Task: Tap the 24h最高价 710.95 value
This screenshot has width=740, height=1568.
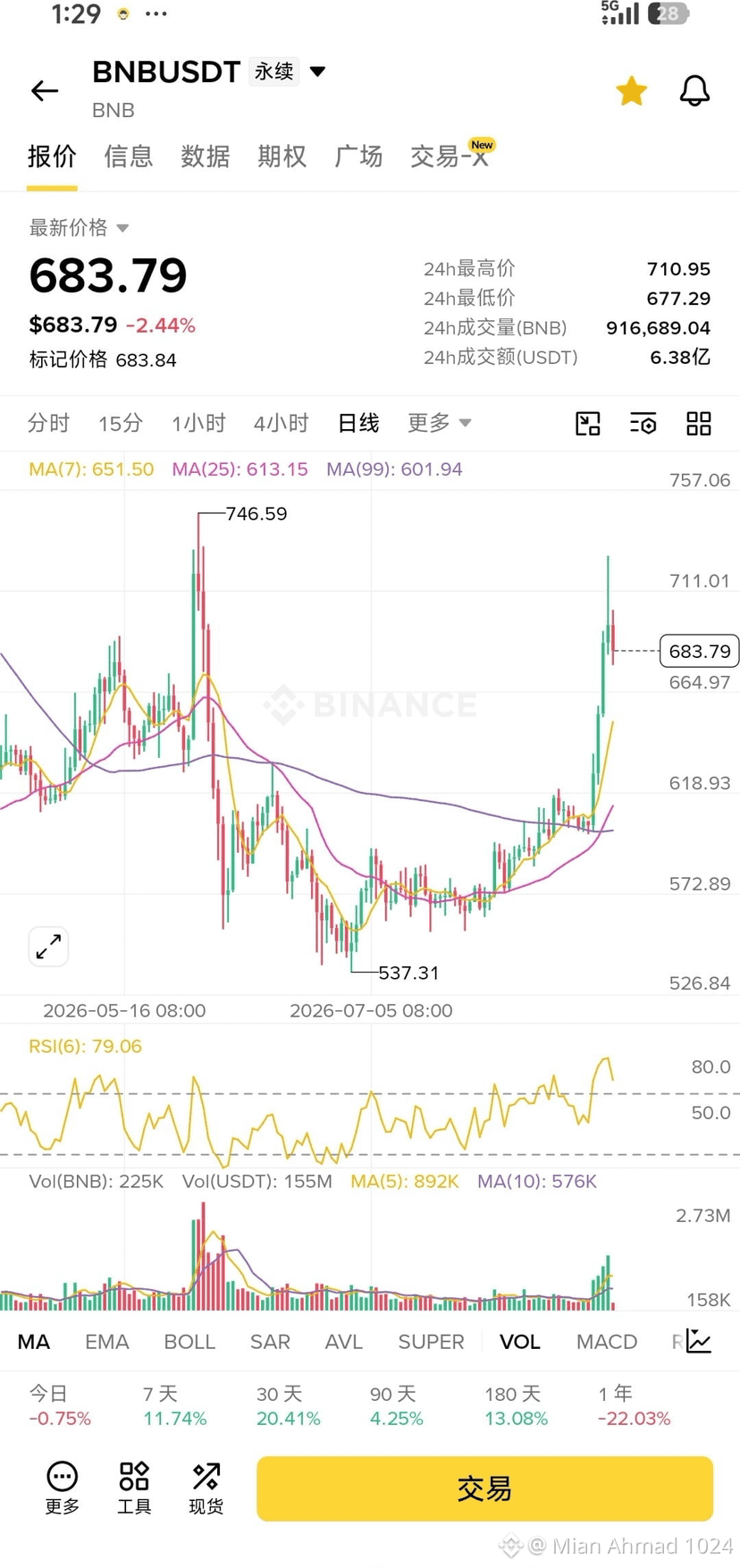Action: coord(678,269)
